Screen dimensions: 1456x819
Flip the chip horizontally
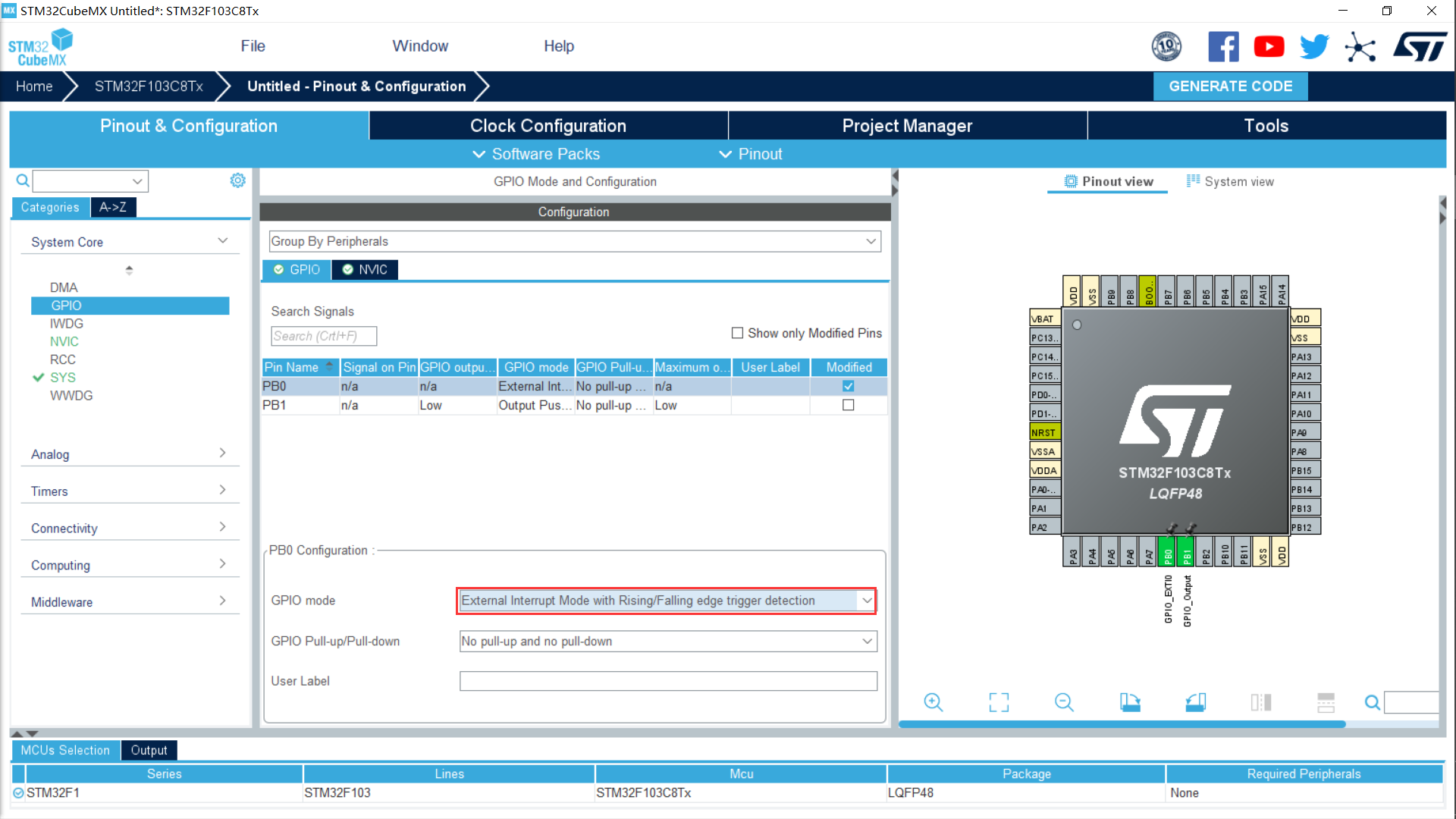click(1261, 702)
